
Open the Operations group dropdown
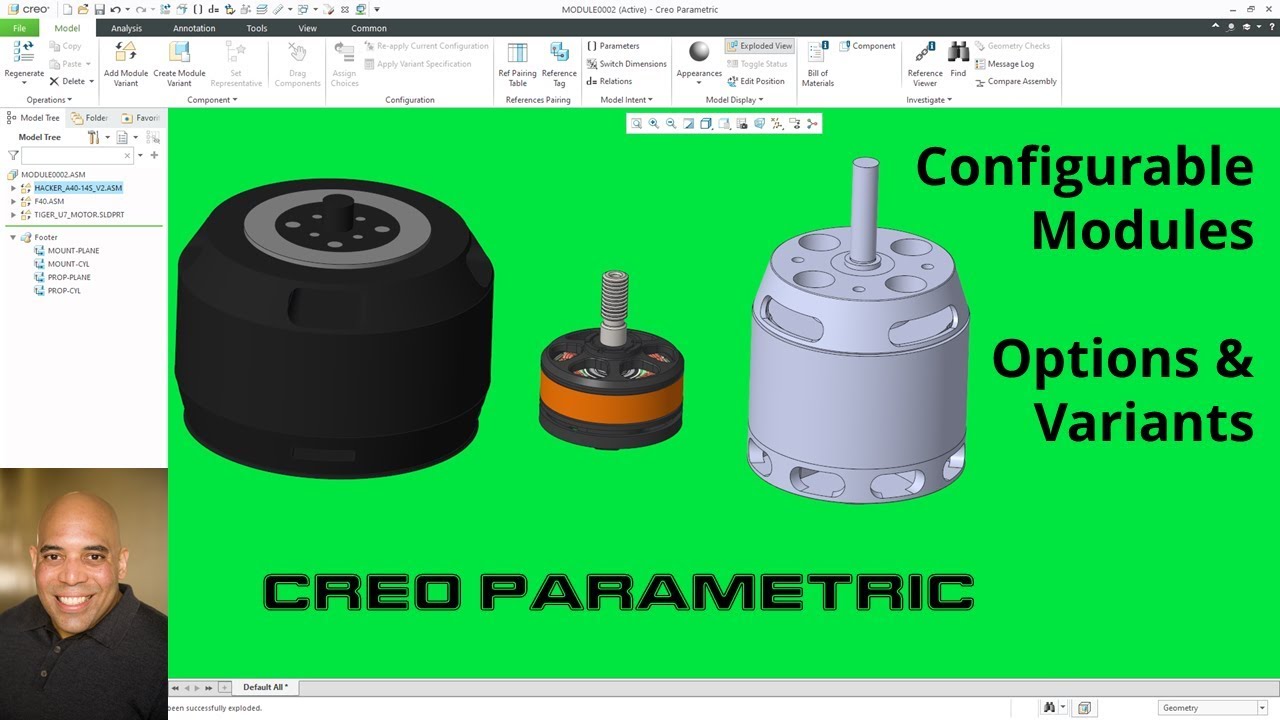(49, 100)
